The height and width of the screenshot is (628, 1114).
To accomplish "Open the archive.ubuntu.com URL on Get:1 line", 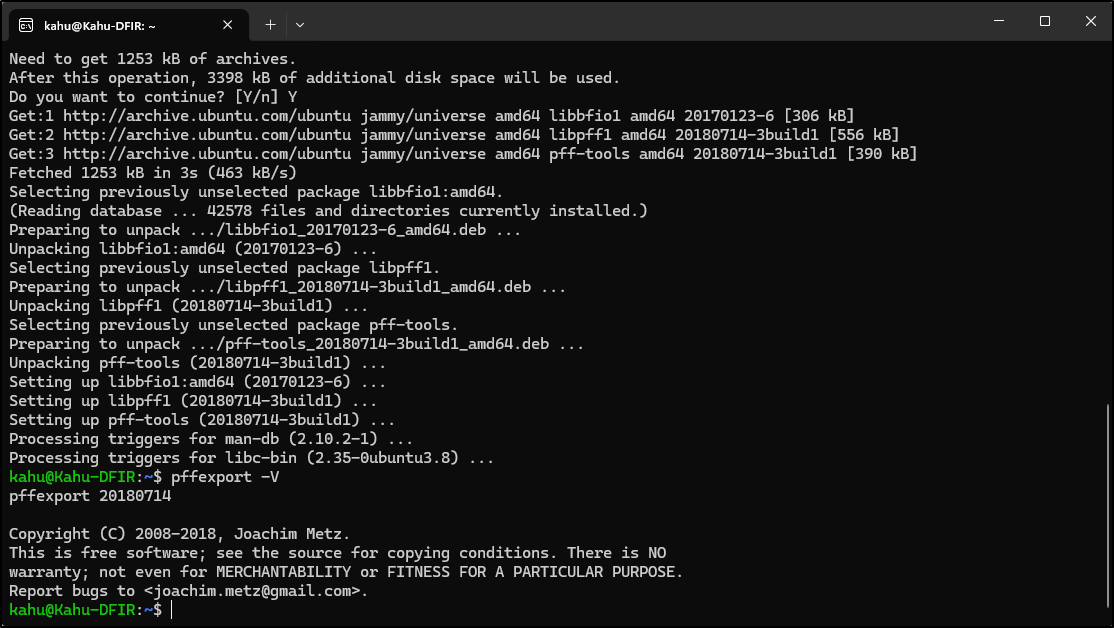I will (207, 116).
